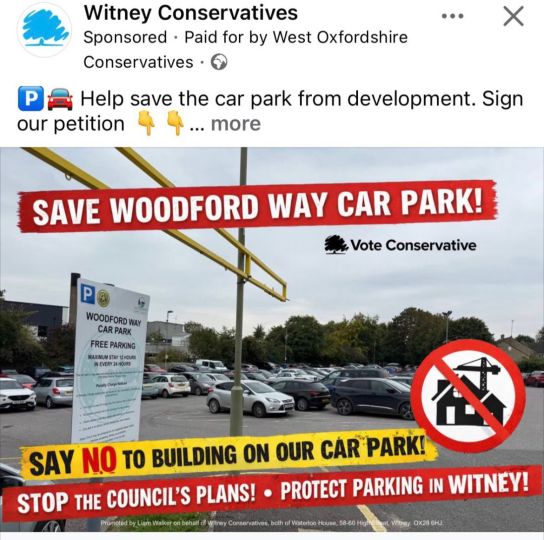
Task: Dismiss the sponsored post with the X
Action: [513, 16]
